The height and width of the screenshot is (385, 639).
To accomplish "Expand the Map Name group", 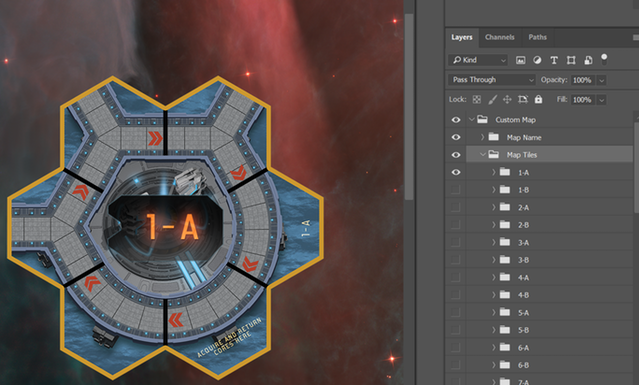I will click(483, 137).
